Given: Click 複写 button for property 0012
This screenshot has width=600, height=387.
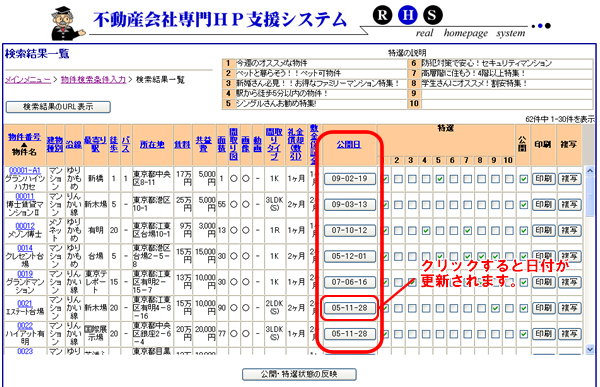Looking at the screenshot, I should click(x=569, y=230).
